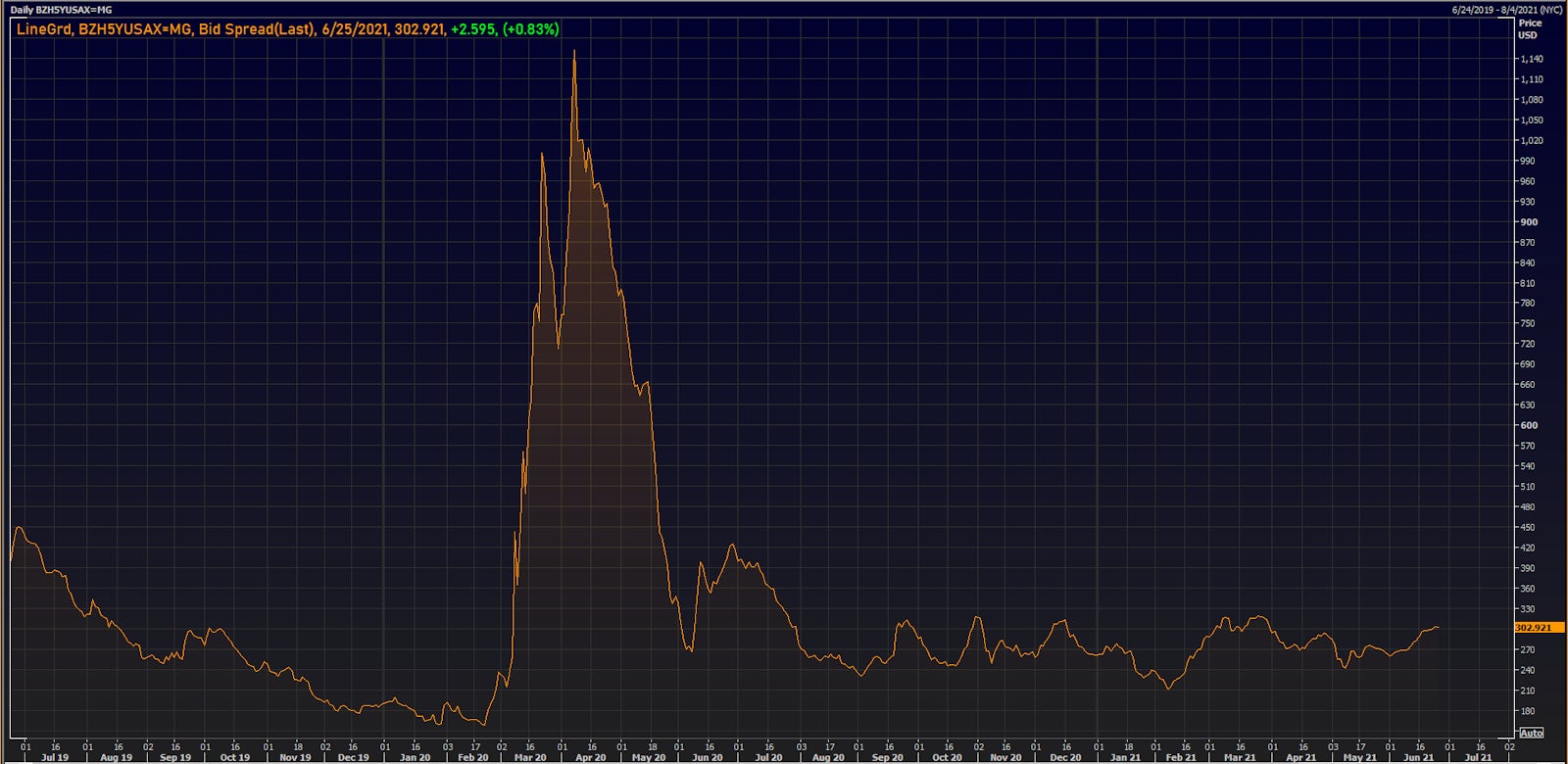
Task: Click the green +2.595, (+0.83%) change value
Action: click(505, 29)
